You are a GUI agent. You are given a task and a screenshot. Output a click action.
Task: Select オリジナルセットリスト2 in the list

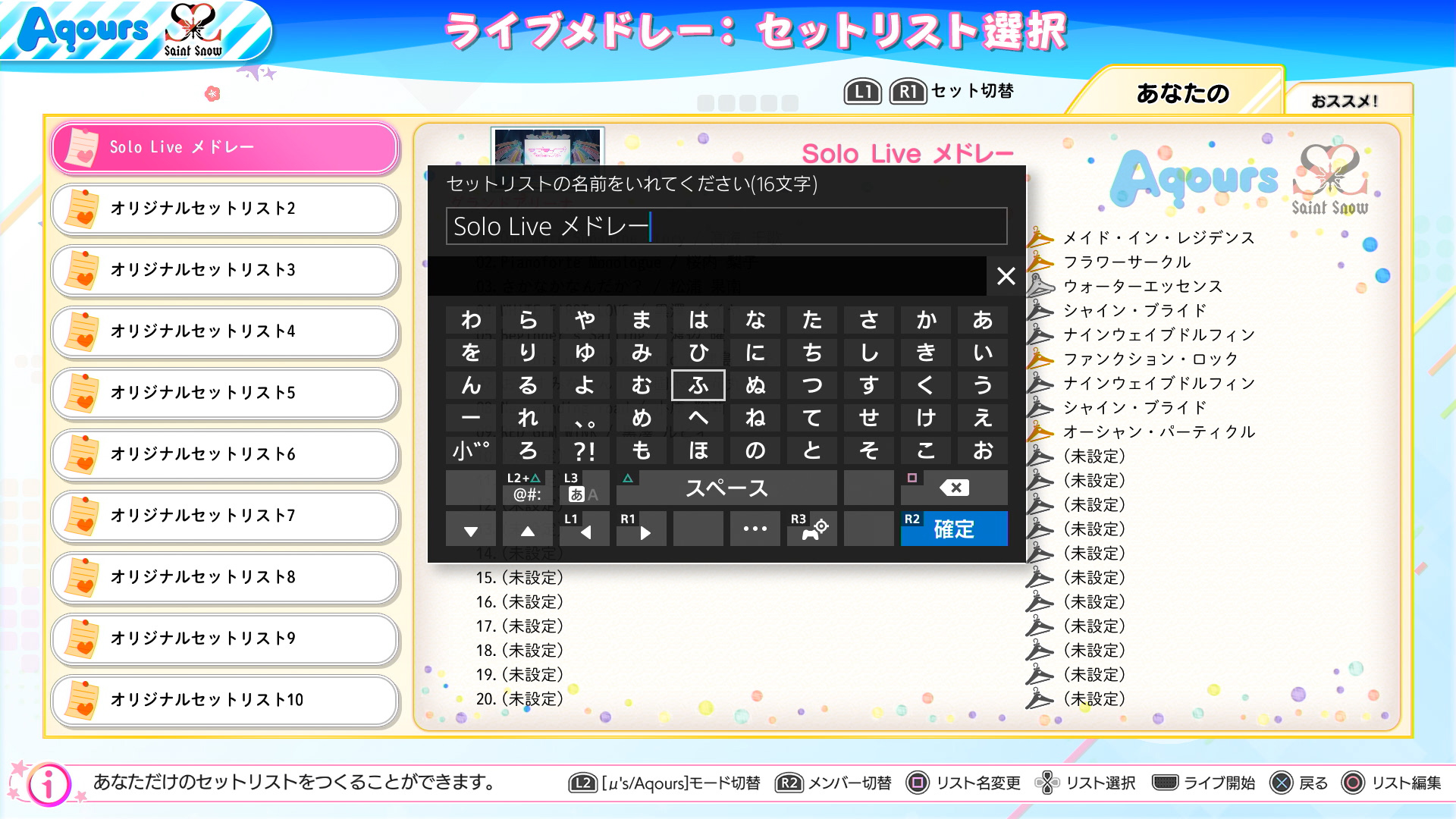coord(224,209)
